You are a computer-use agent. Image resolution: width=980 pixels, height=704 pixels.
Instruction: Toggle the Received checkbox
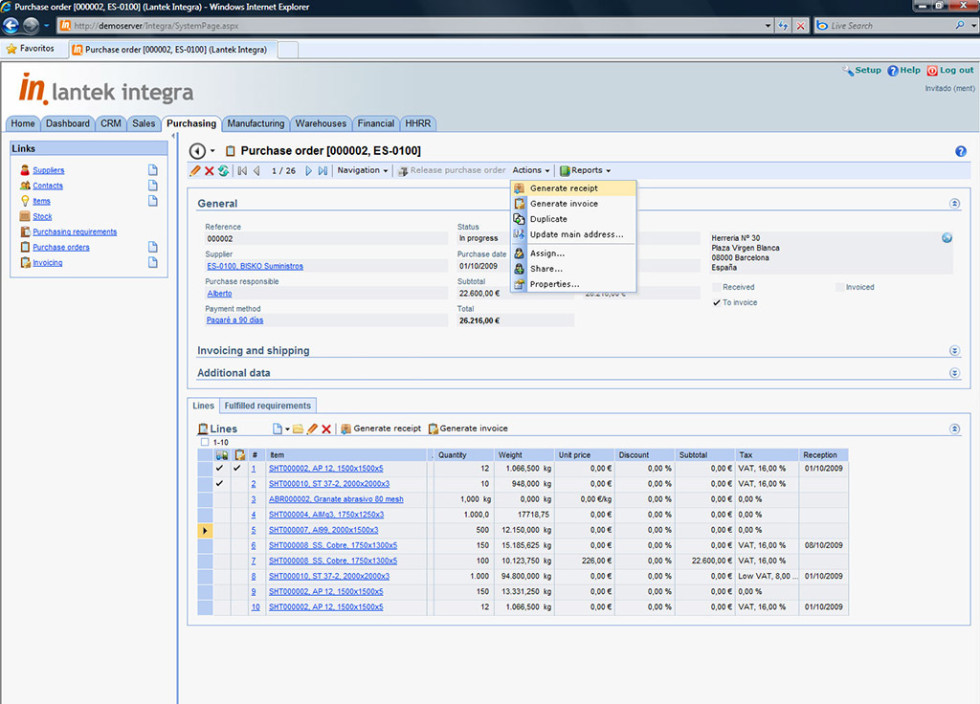coord(716,287)
